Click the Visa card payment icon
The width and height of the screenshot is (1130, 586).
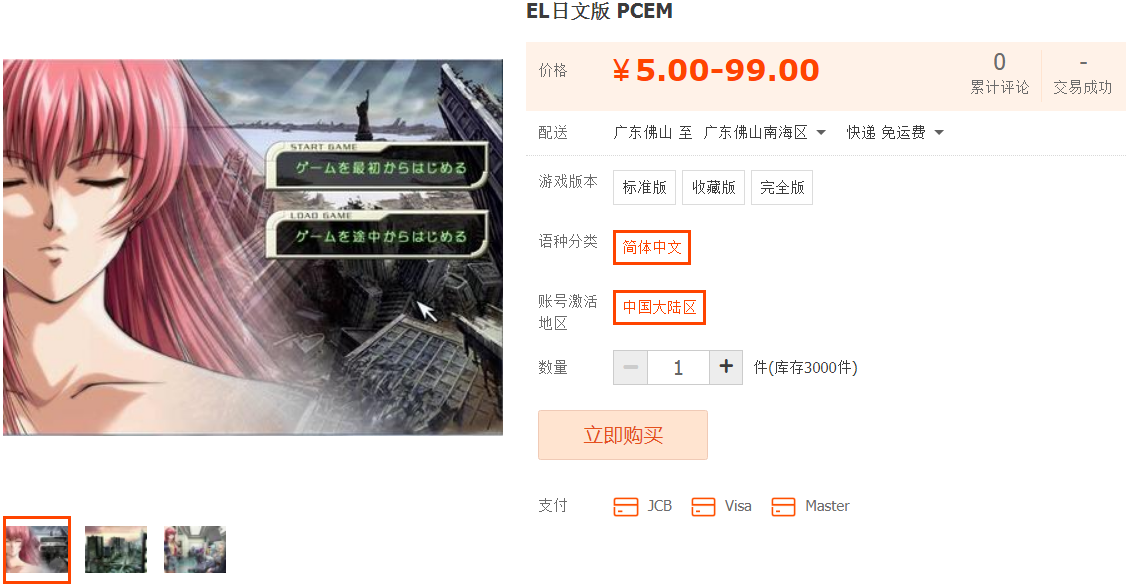[703, 507]
